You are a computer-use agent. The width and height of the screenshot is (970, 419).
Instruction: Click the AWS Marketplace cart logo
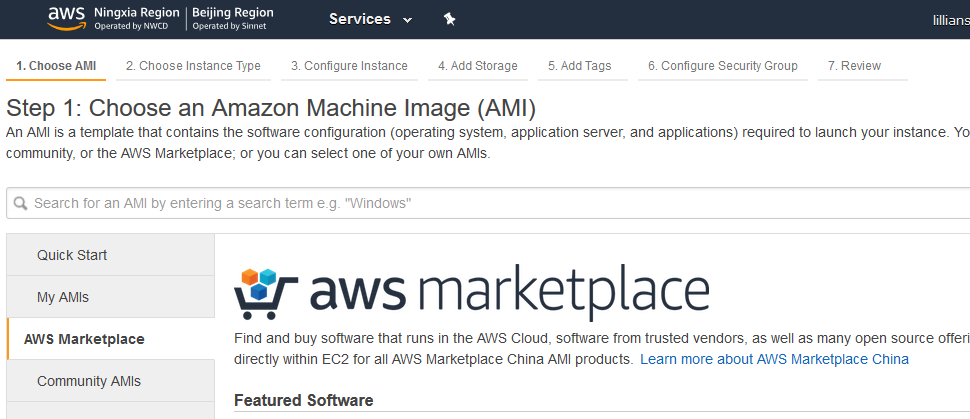[x=266, y=294]
